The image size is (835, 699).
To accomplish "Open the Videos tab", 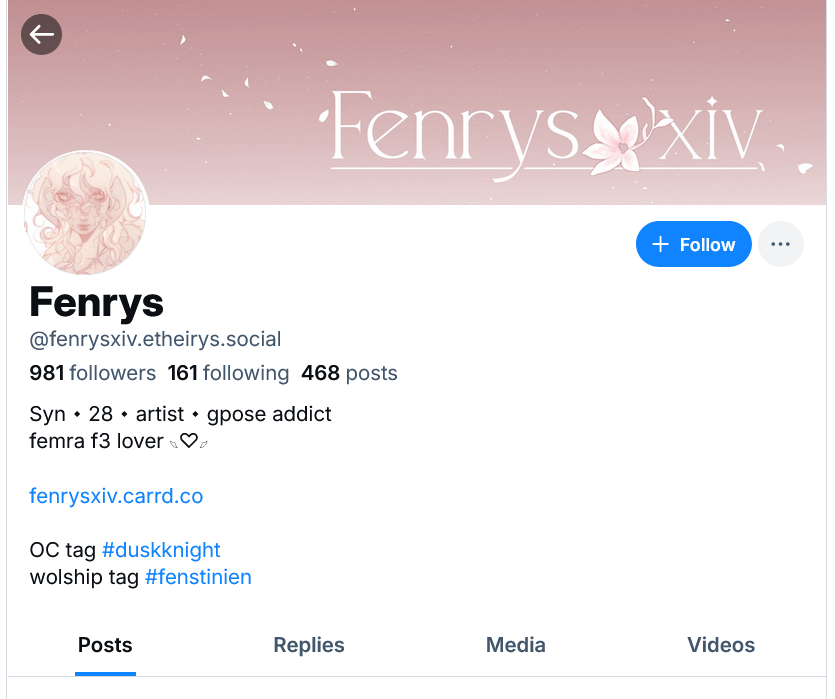I will pos(721,645).
